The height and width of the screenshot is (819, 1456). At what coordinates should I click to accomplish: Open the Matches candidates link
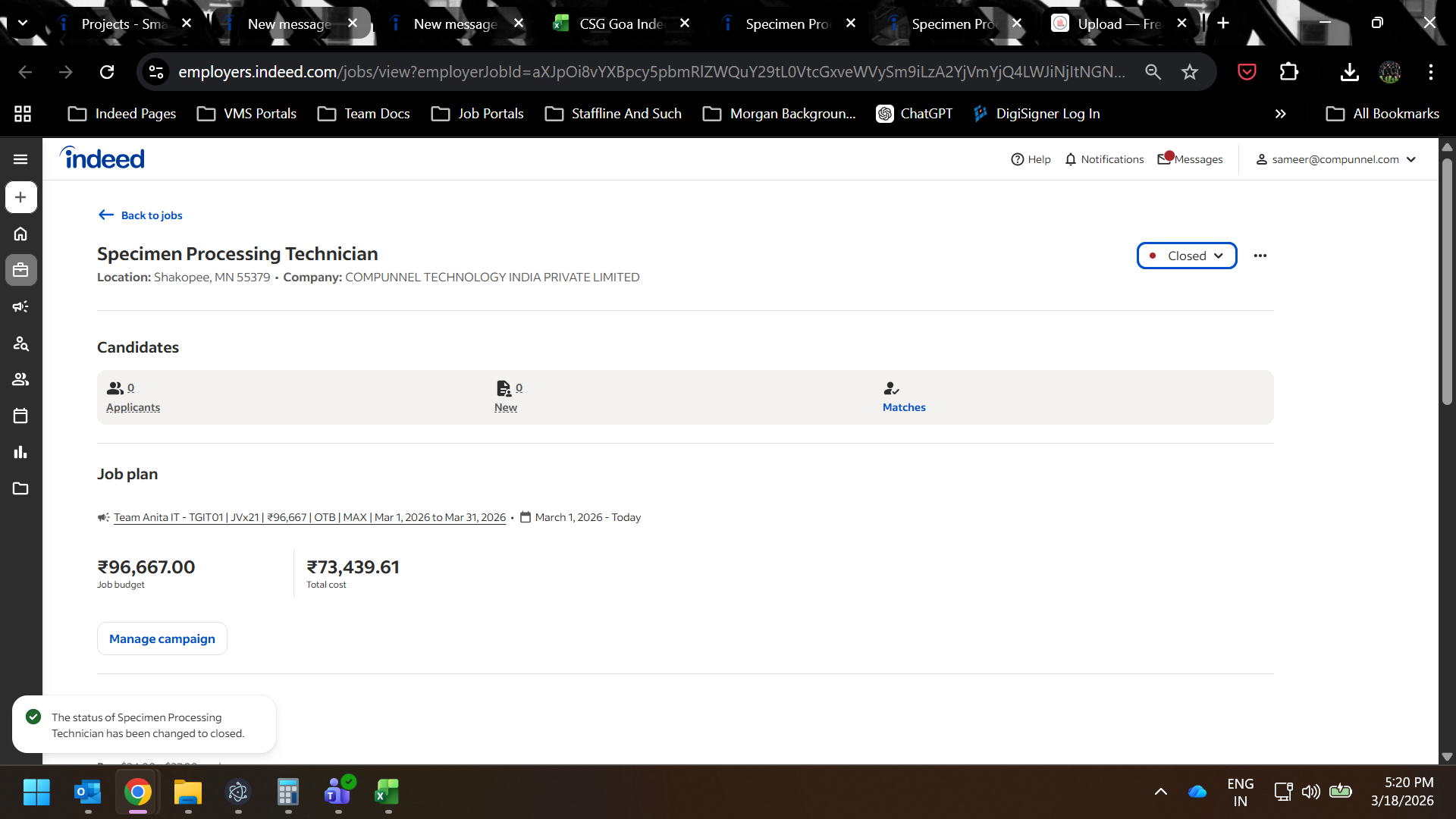(x=903, y=407)
